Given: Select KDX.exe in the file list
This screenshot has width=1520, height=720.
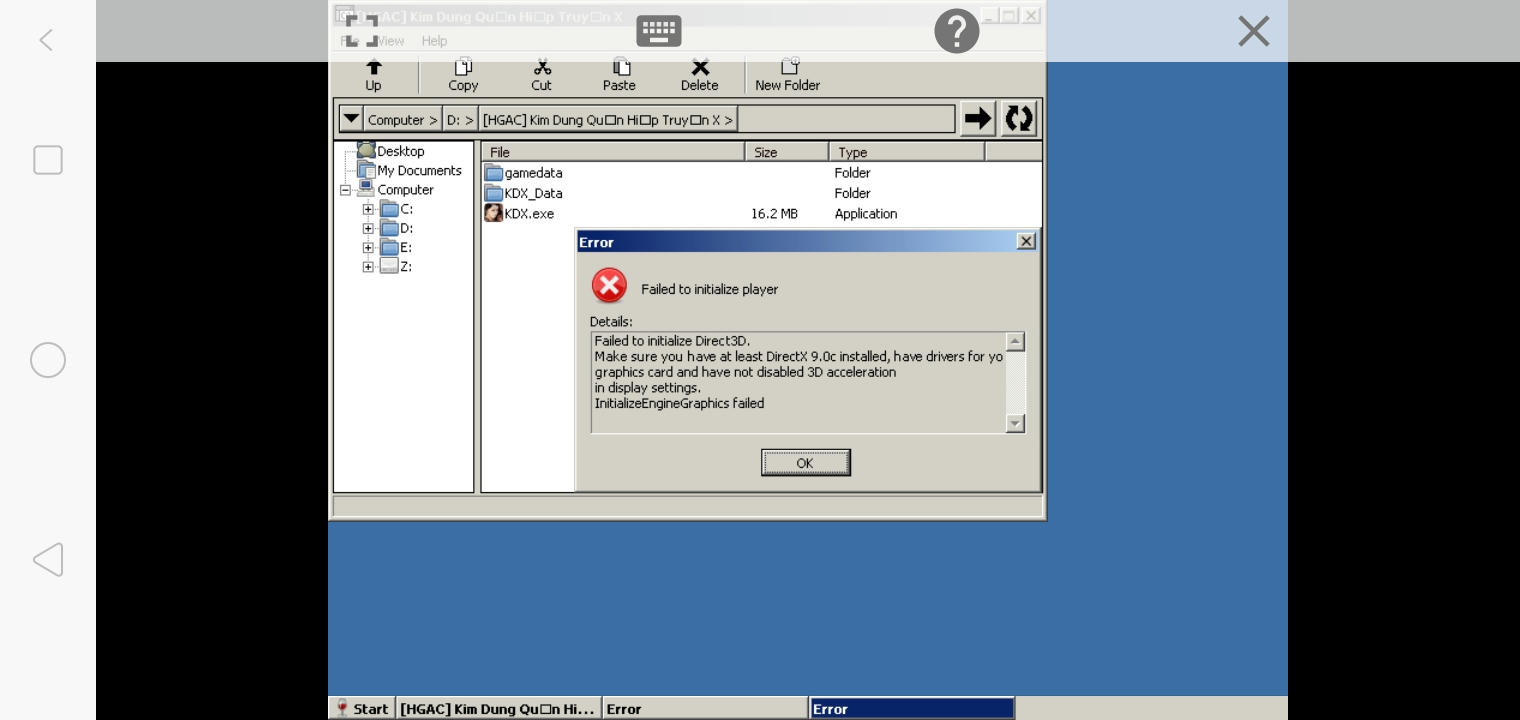Looking at the screenshot, I should 528,214.
